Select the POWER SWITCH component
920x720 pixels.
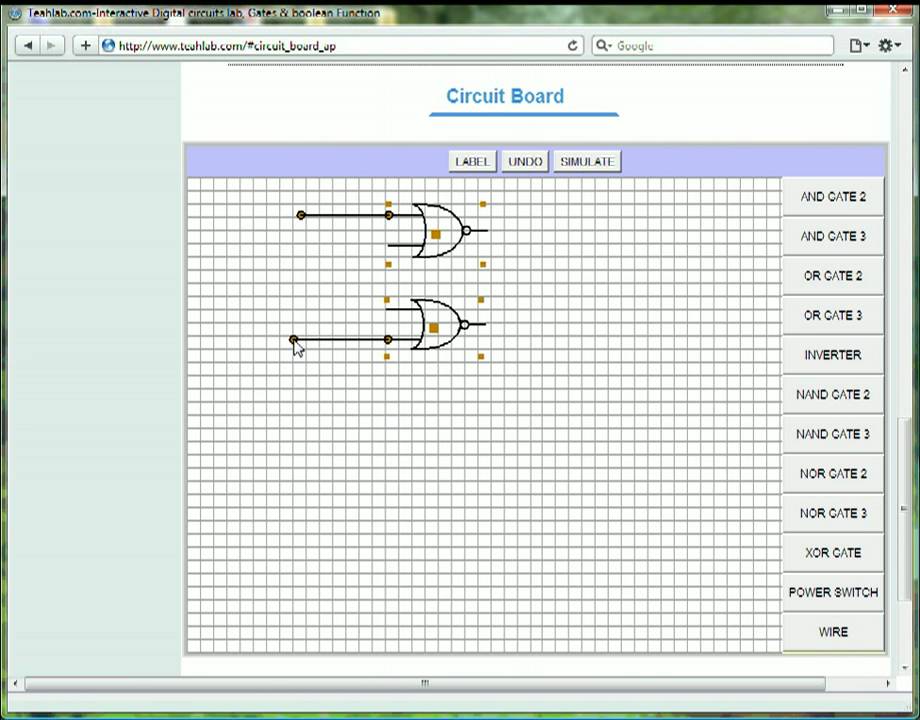[833, 592]
